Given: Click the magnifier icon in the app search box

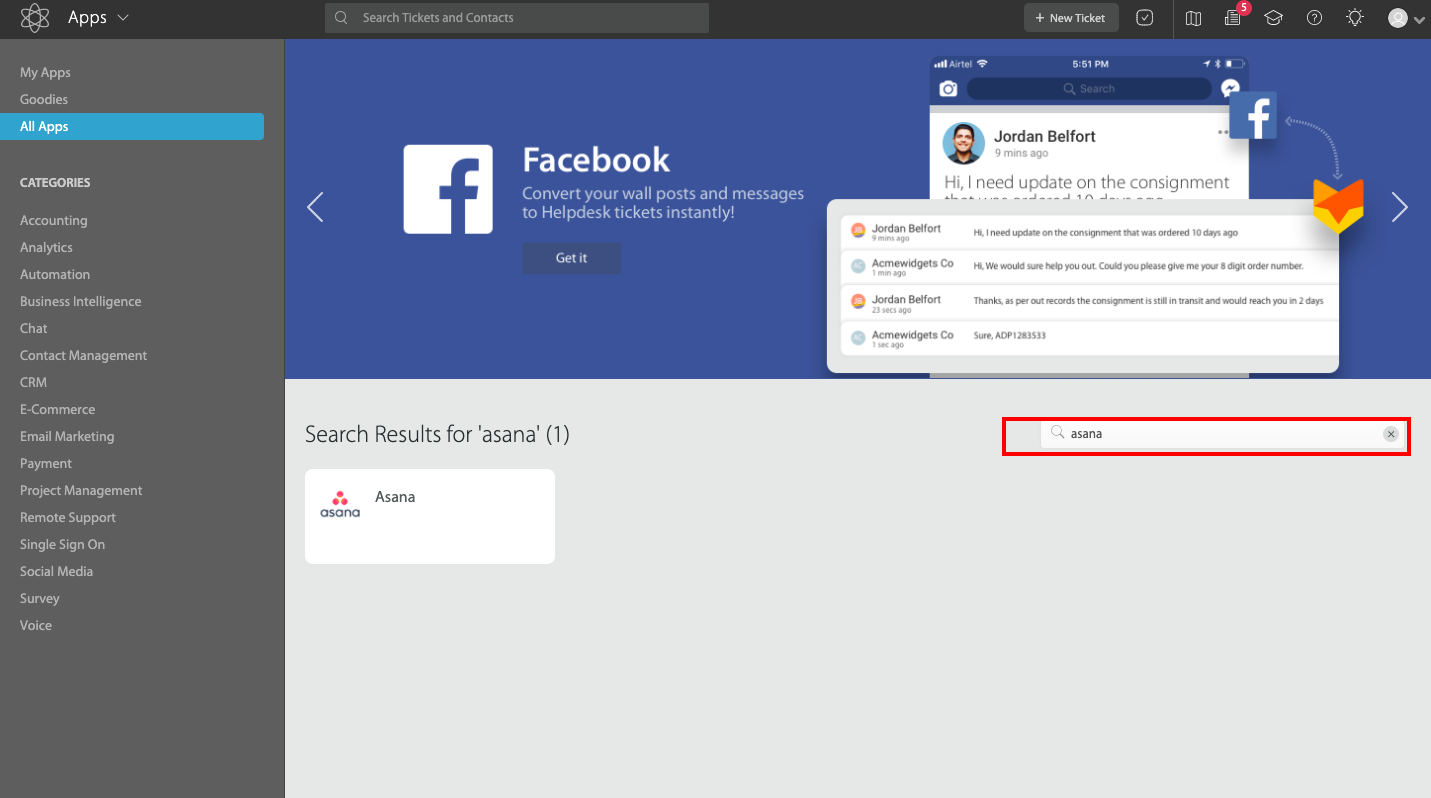Looking at the screenshot, I should pyautogui.click(x=1057, y=433).
